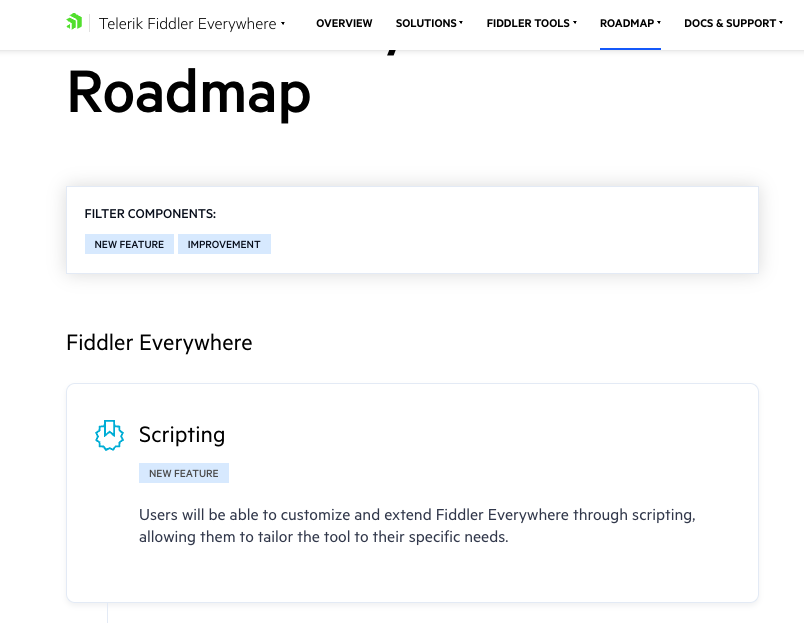
Task: Click the Scripting badge icon
Action: point(109,435)
